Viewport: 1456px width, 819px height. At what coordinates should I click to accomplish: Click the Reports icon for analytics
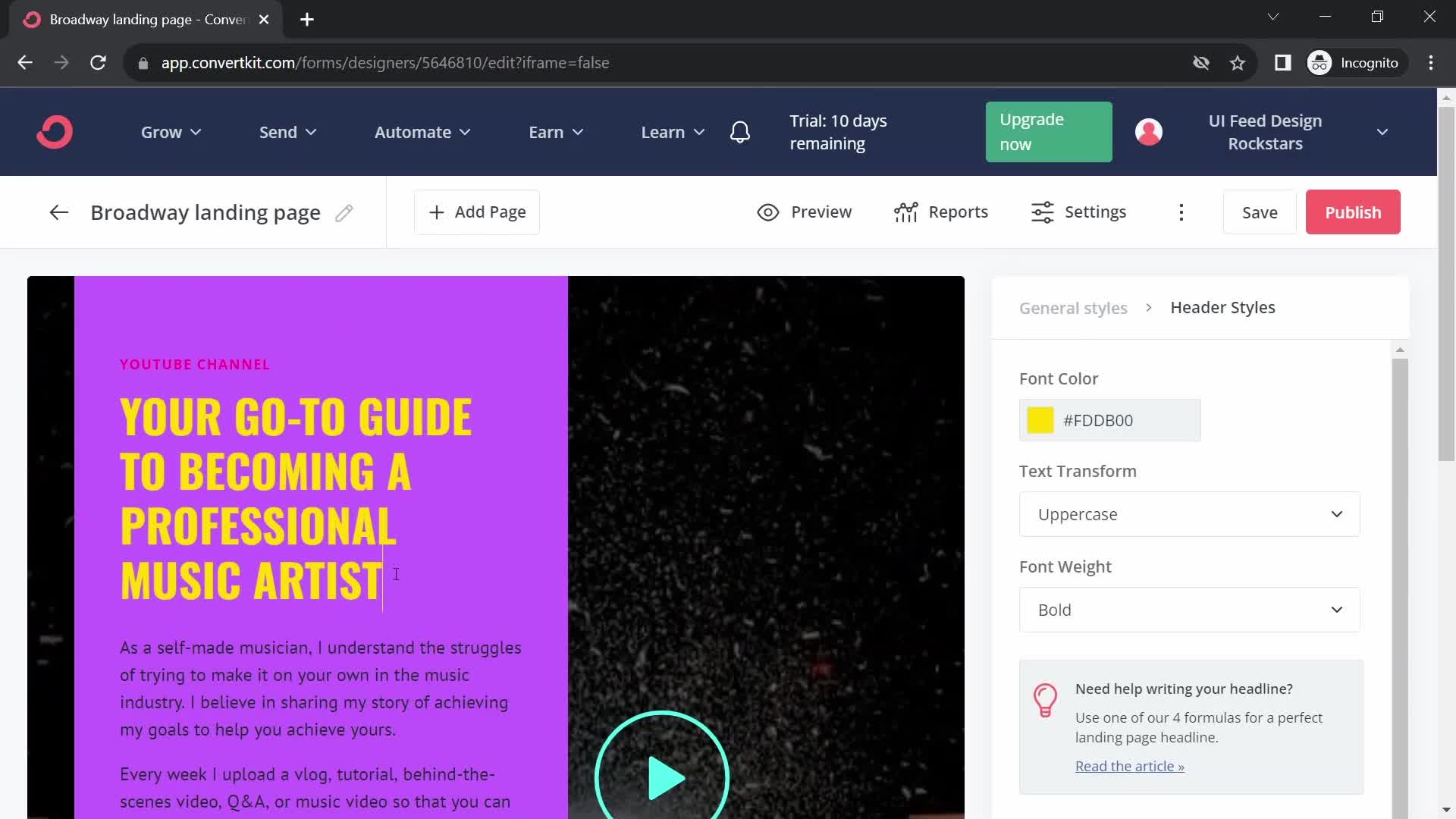(x=904, y=212)
